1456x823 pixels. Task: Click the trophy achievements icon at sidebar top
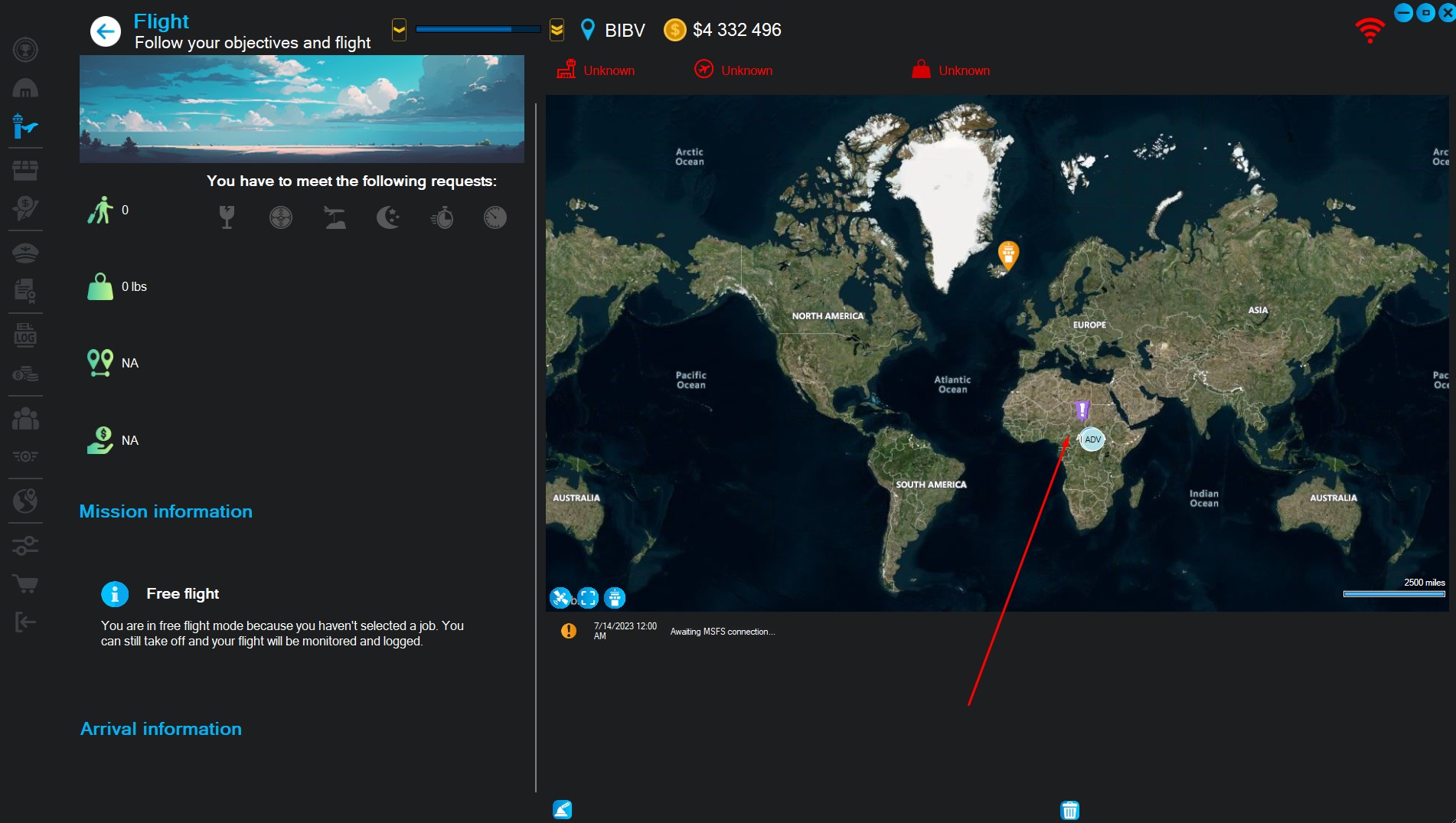point(25,50)
